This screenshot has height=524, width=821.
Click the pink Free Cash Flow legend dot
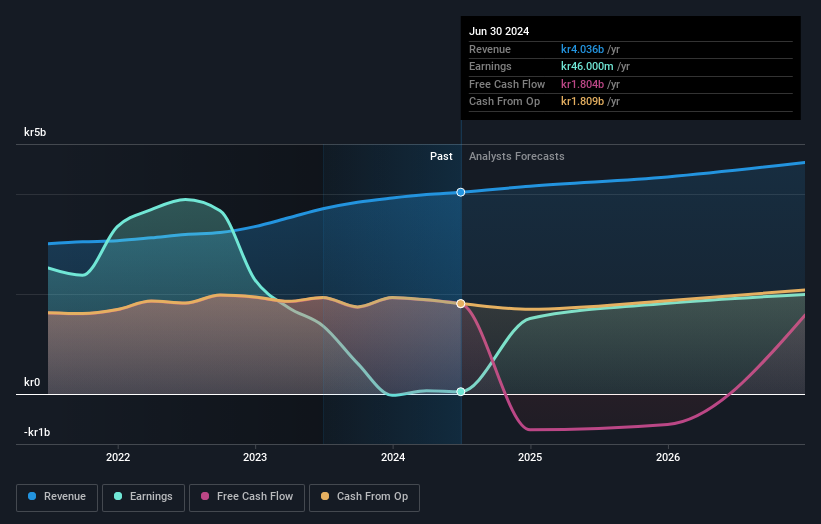(205, 496)
